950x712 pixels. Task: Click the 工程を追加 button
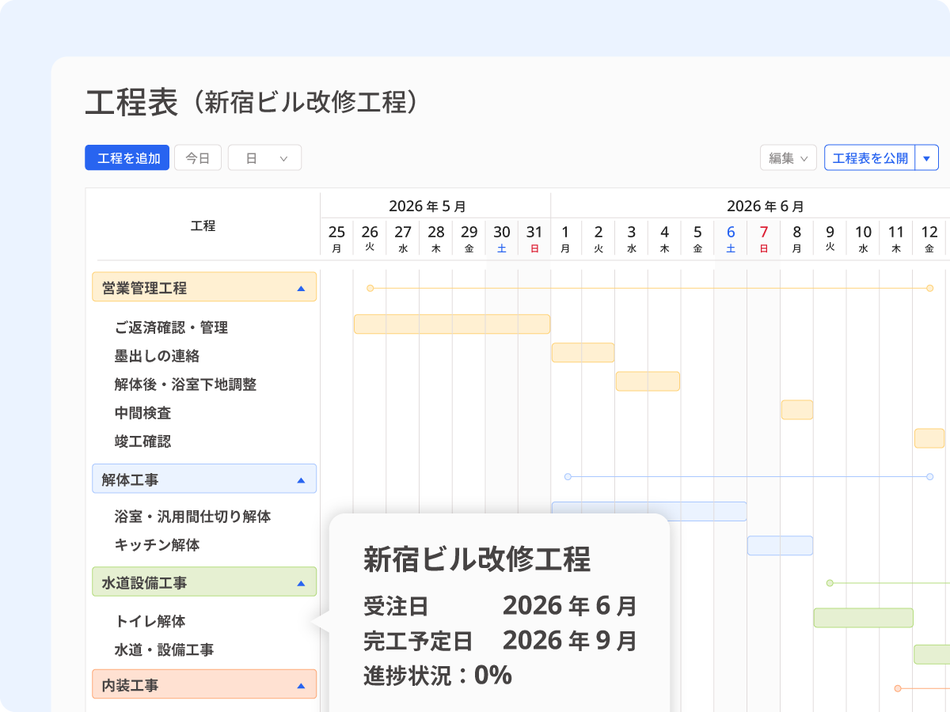tap(127, 158)
